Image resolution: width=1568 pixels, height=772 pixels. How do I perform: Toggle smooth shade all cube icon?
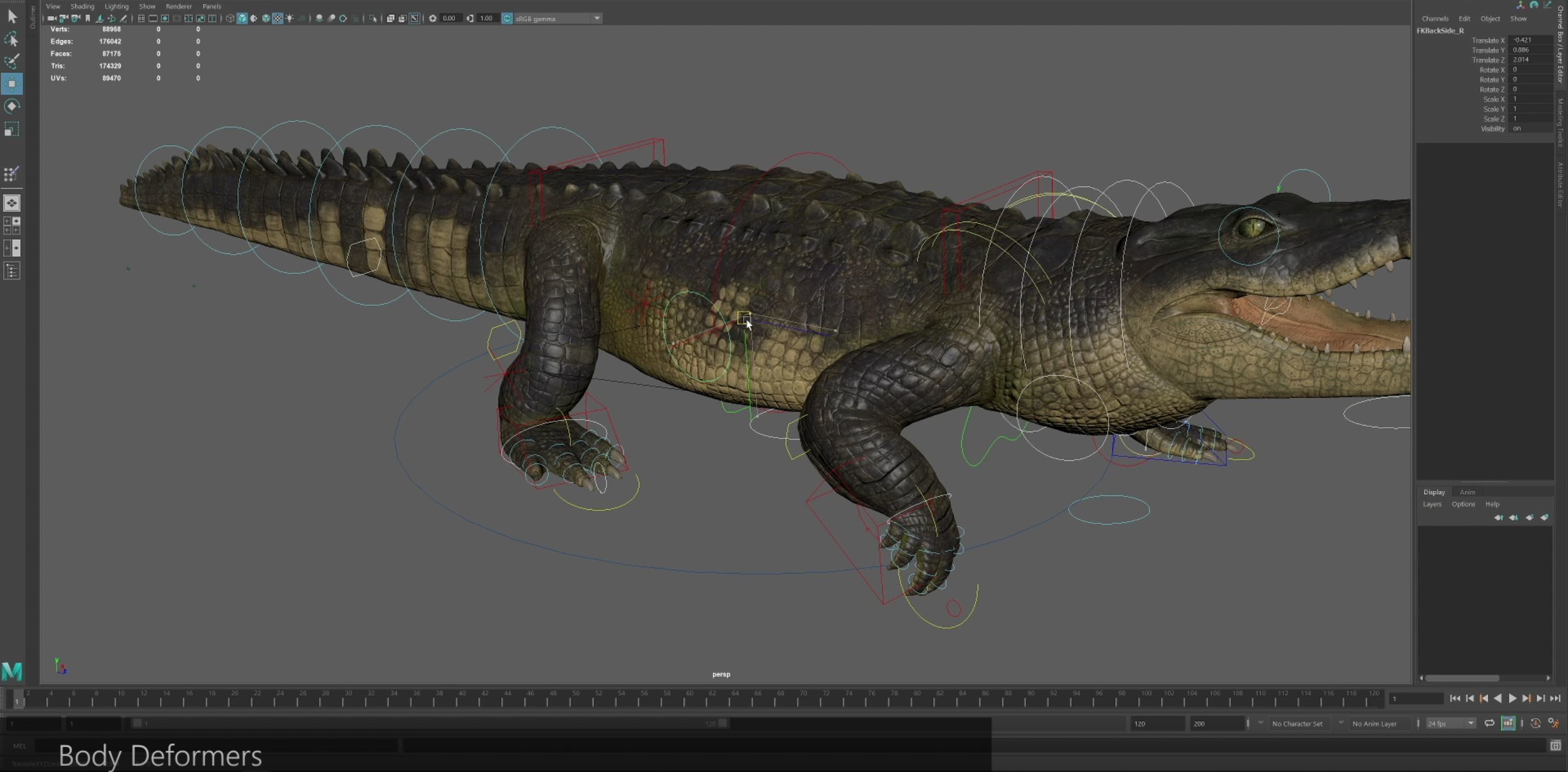[242, 18]
